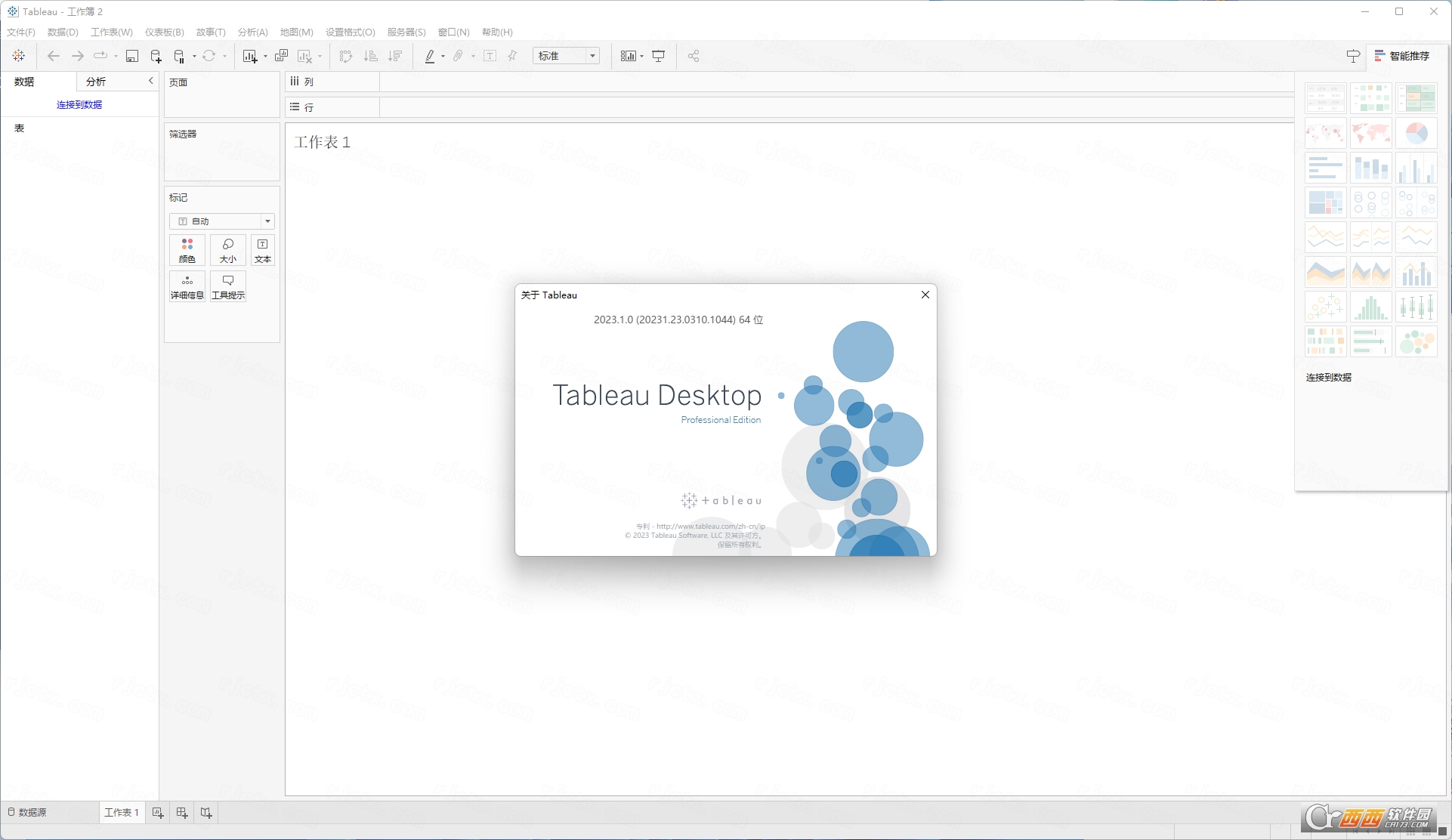Image resolution: width=1452 pixels, height=840 pixels.
Task: Click the new story icon at bottom
Action: click(206, 813)
